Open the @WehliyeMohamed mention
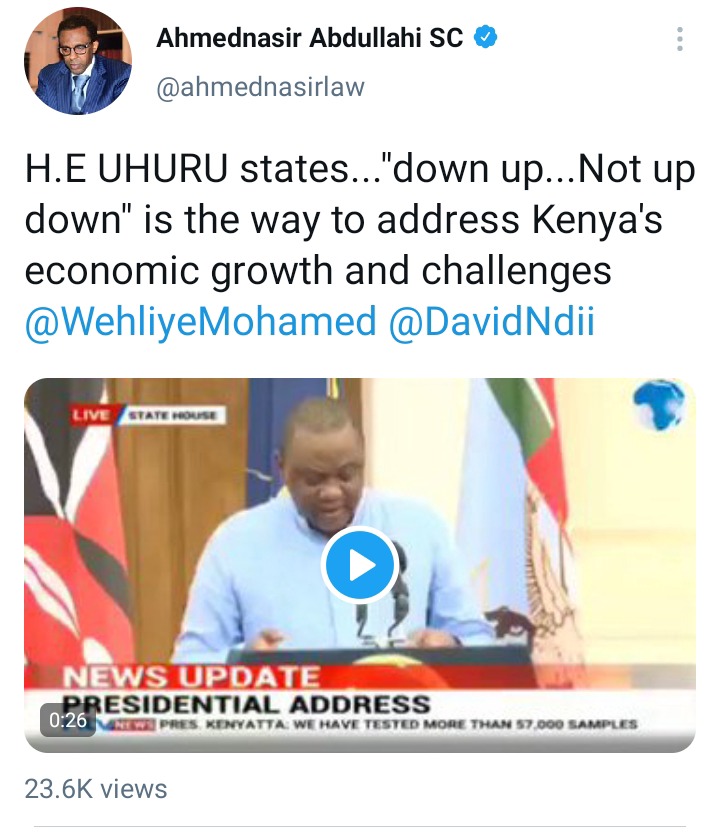 201,322
